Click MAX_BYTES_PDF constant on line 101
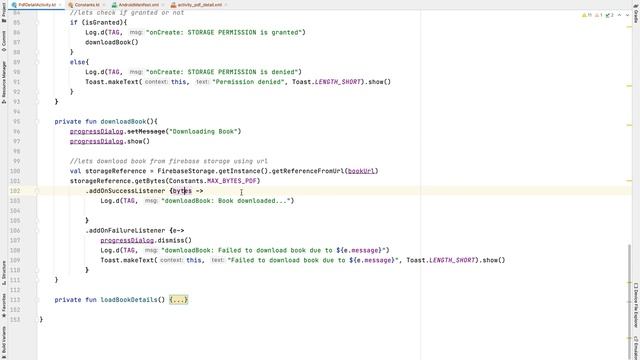The image size is (640, 360). [x=231, y=181]
